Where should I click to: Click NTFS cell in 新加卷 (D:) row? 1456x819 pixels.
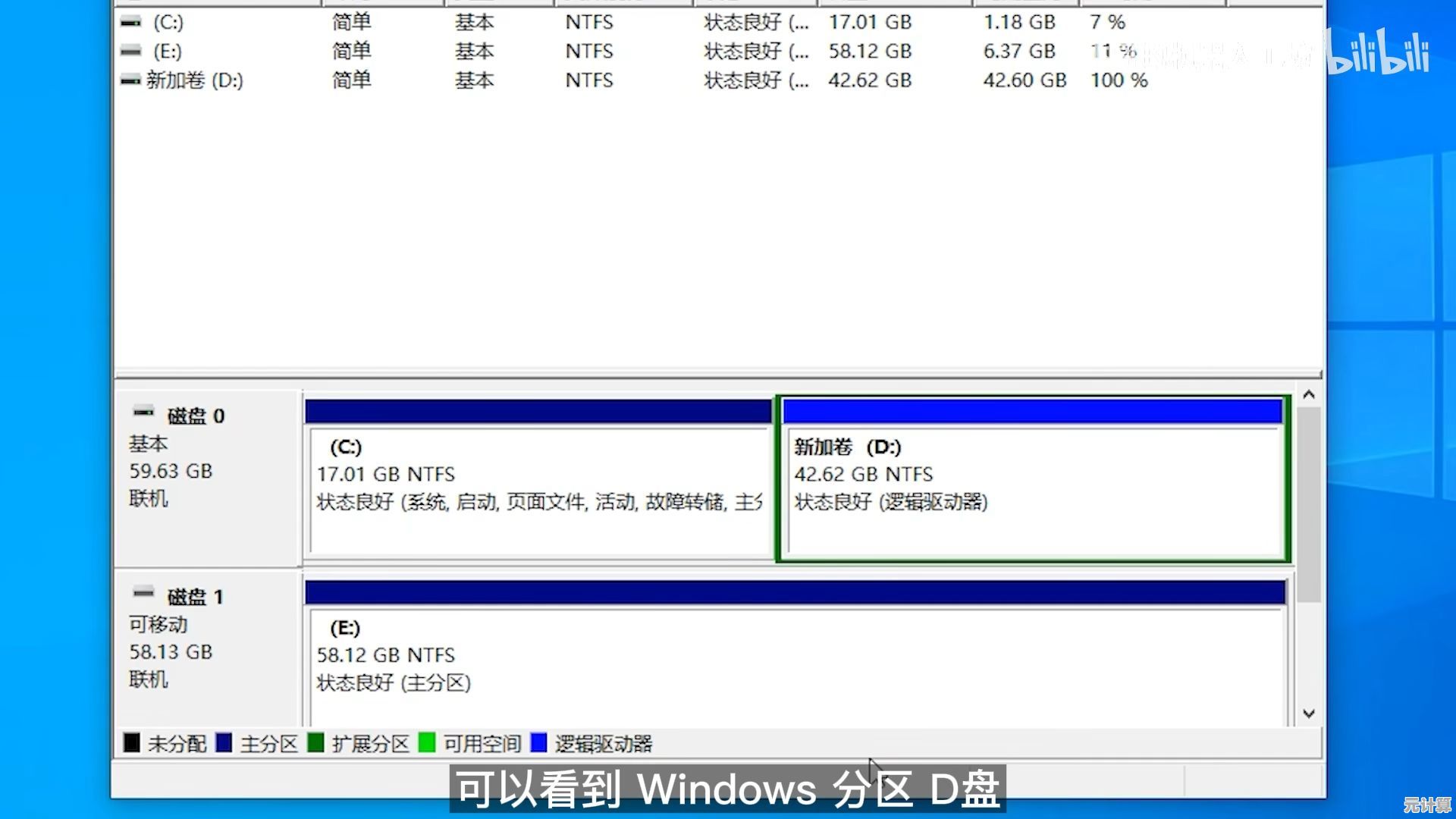tap(589, 80)
